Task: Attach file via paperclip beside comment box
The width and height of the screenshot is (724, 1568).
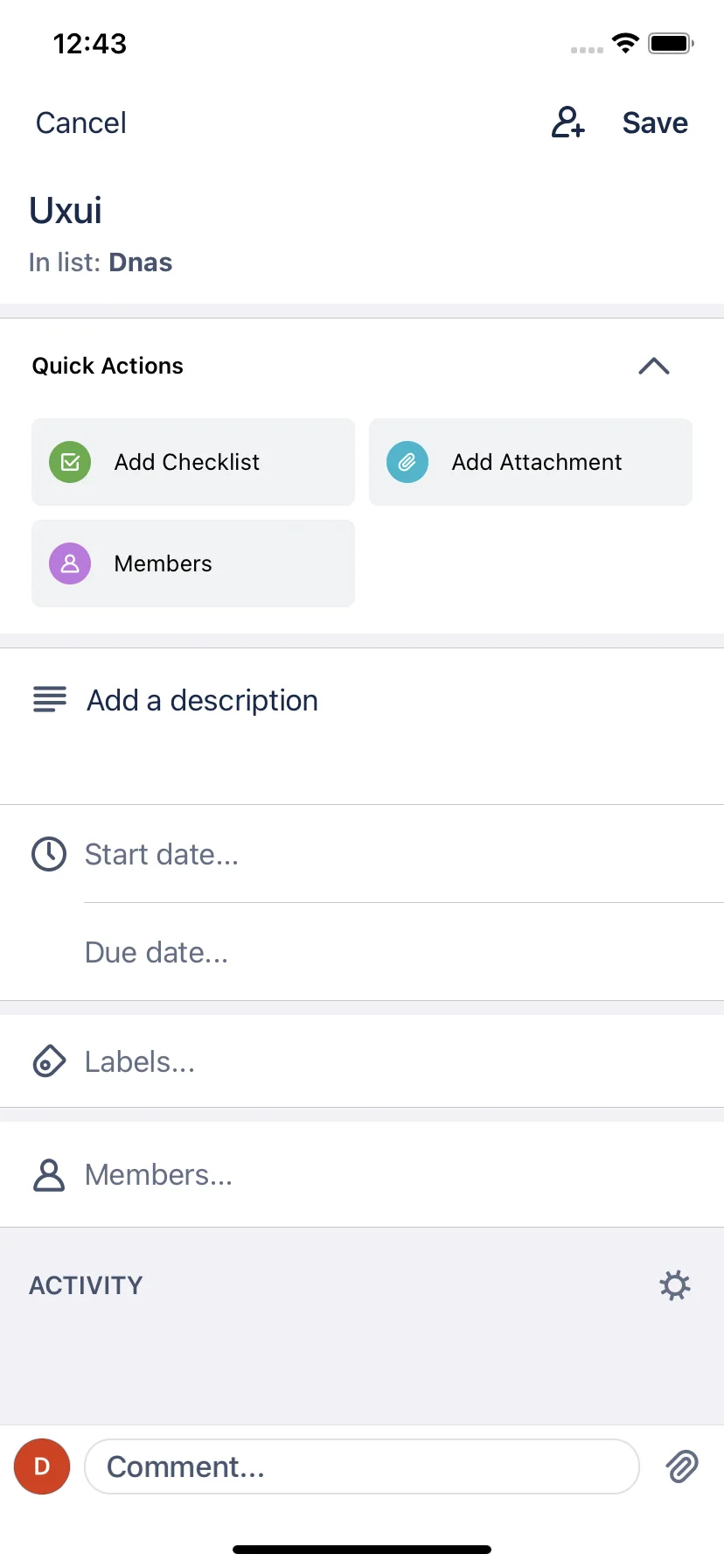Action: click(682, 1466)
